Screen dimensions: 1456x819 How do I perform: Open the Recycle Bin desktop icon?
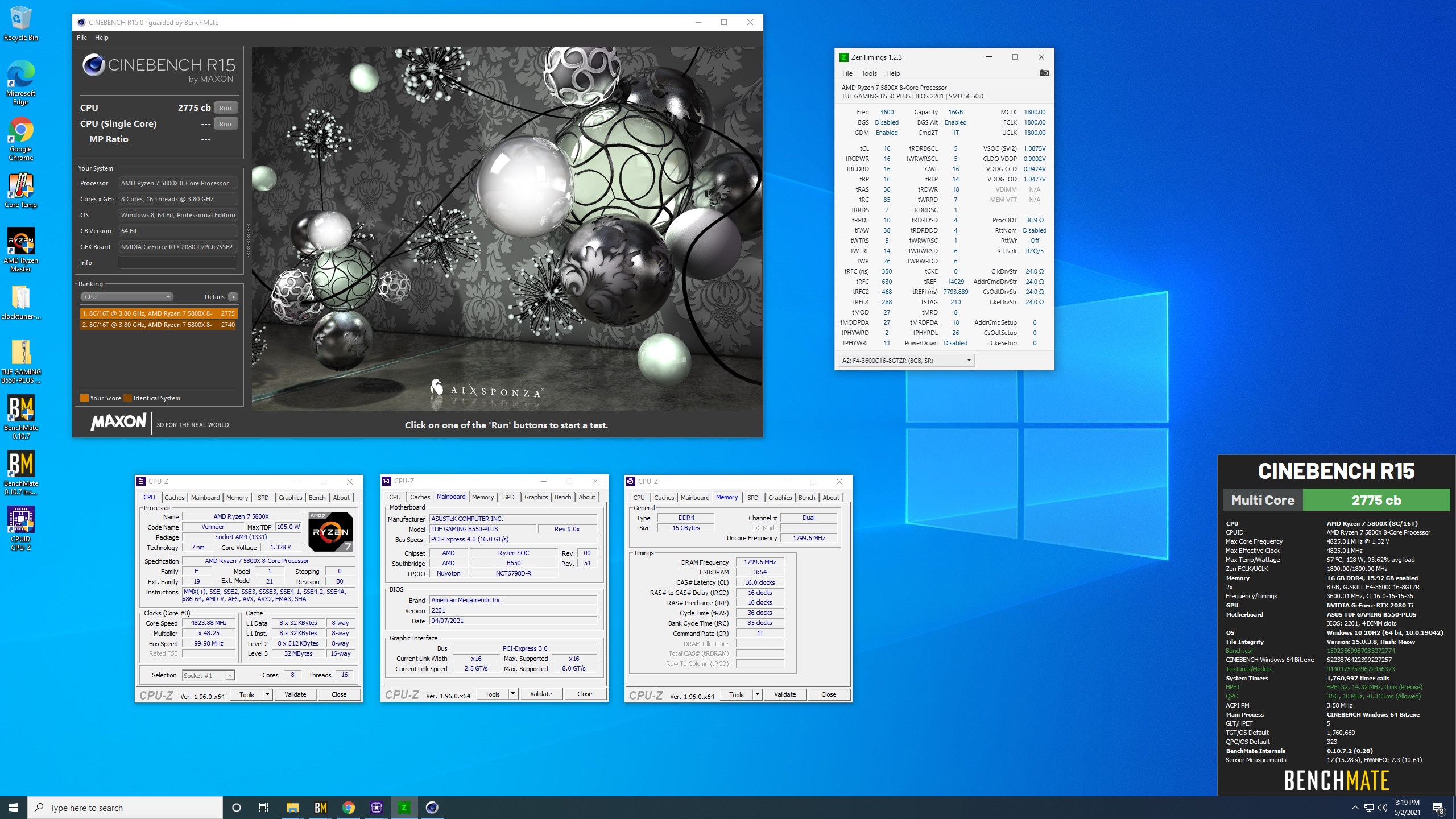20,24
